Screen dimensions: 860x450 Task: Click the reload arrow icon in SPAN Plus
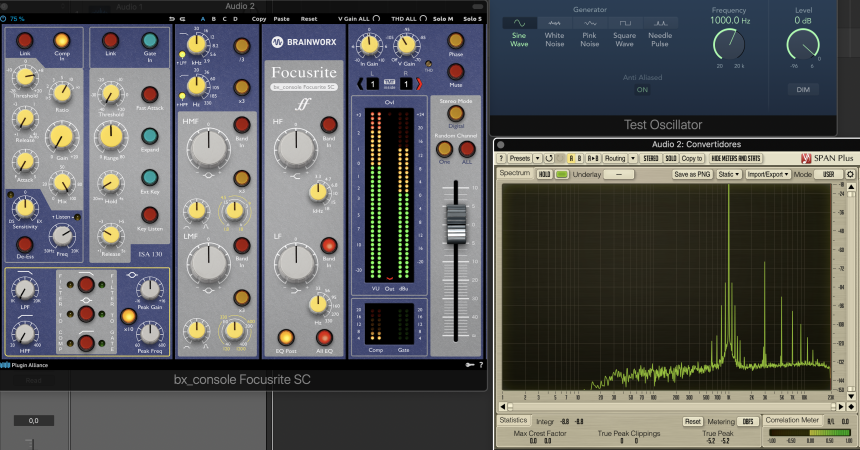coord(548,158)
